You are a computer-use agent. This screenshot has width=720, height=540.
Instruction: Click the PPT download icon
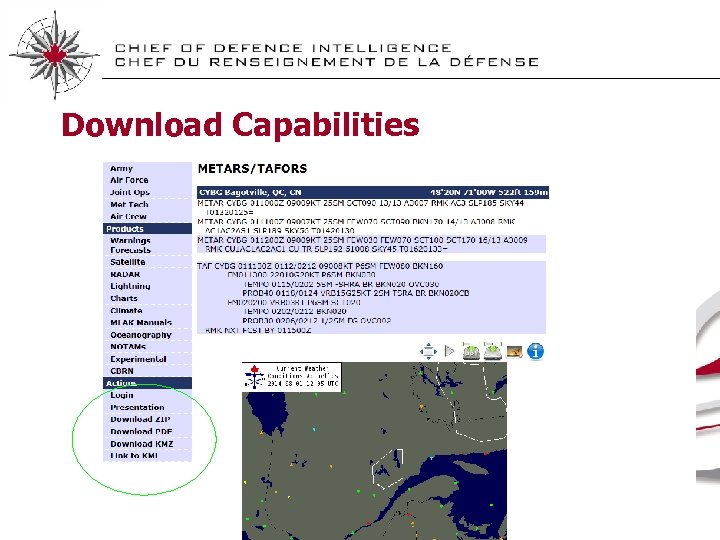tap(471, 351)
